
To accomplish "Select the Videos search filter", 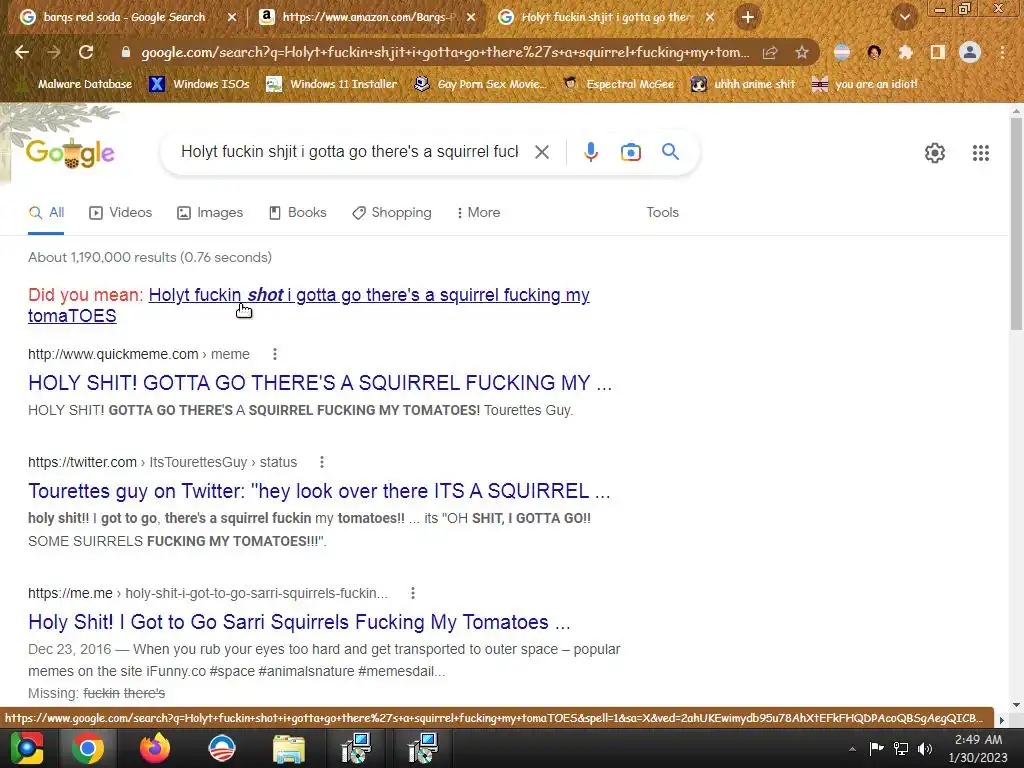I will click(121, 213).
